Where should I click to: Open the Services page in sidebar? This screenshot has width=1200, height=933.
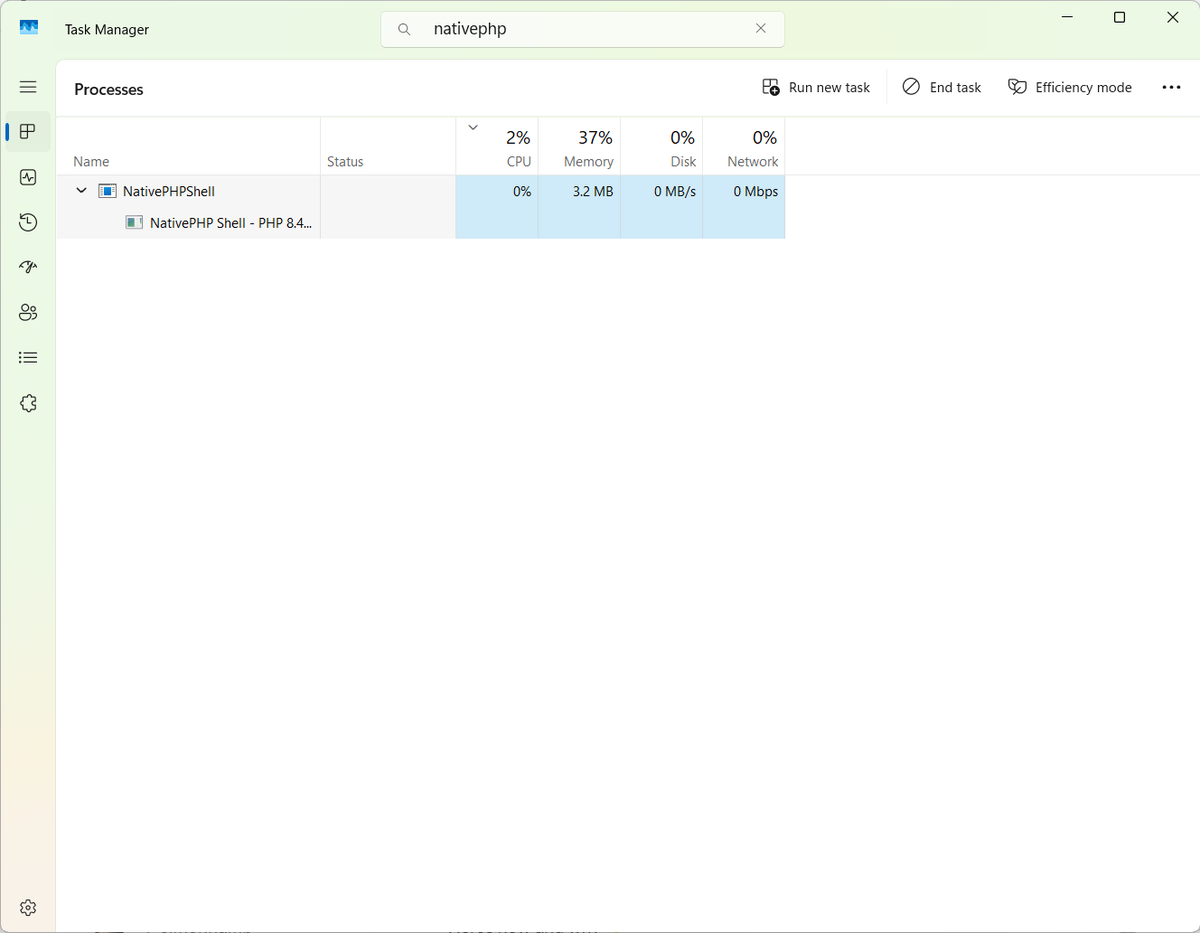pos(28,403)
